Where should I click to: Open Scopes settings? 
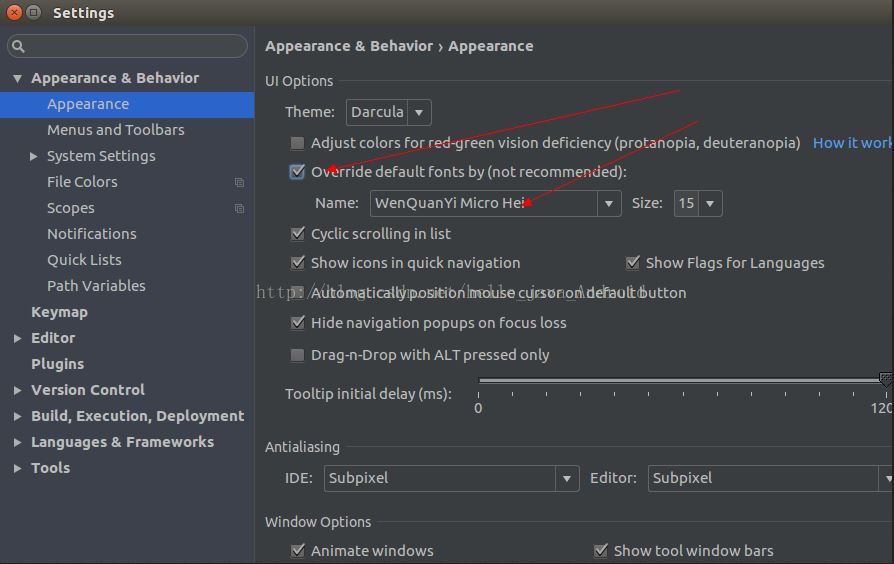click(x=71, y=208)
